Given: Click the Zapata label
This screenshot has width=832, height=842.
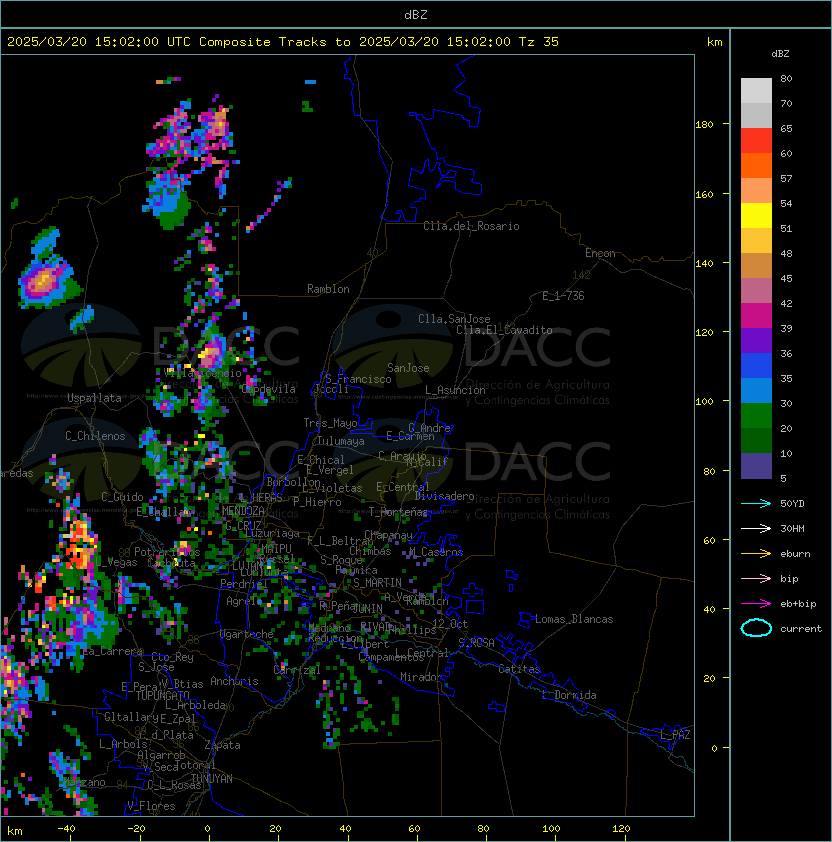Looking at the screenshot, I should pos(222,745).
